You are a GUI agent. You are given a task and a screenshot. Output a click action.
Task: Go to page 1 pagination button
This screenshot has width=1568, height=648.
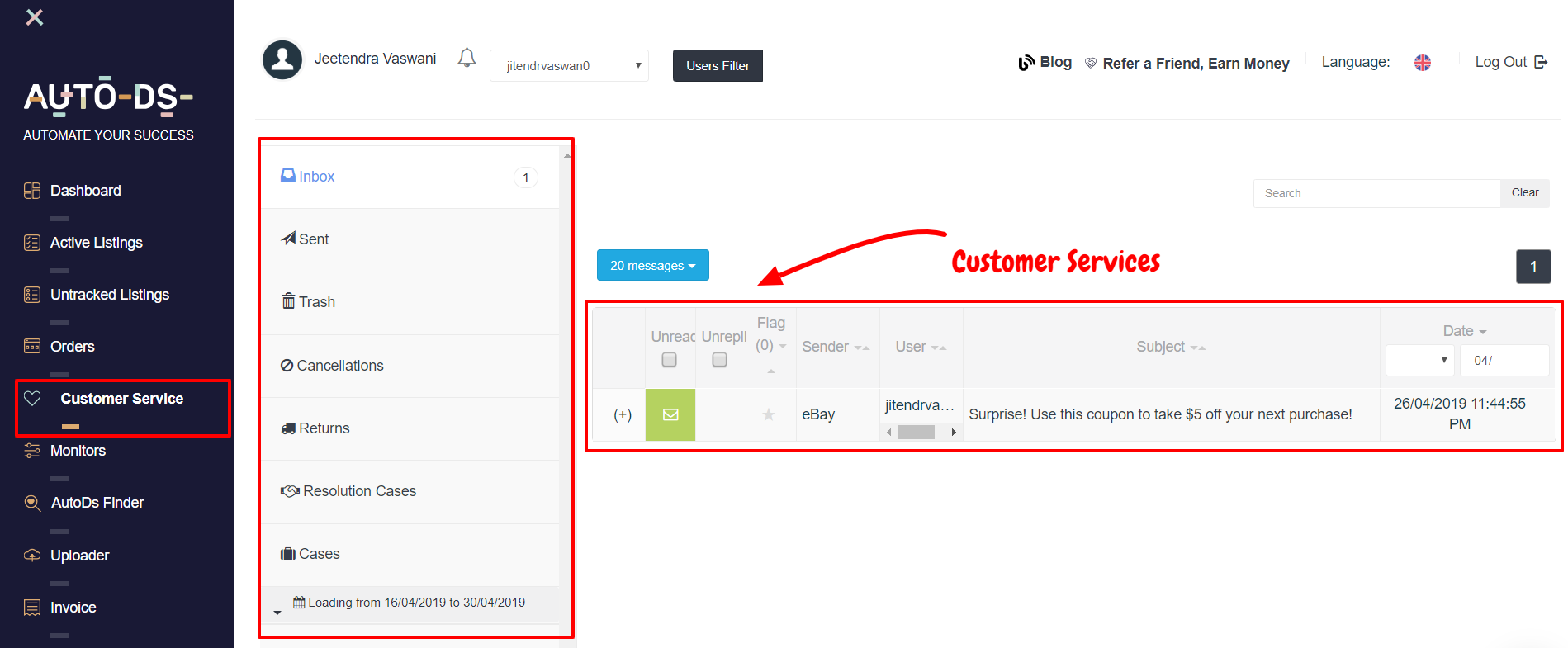1533,267
